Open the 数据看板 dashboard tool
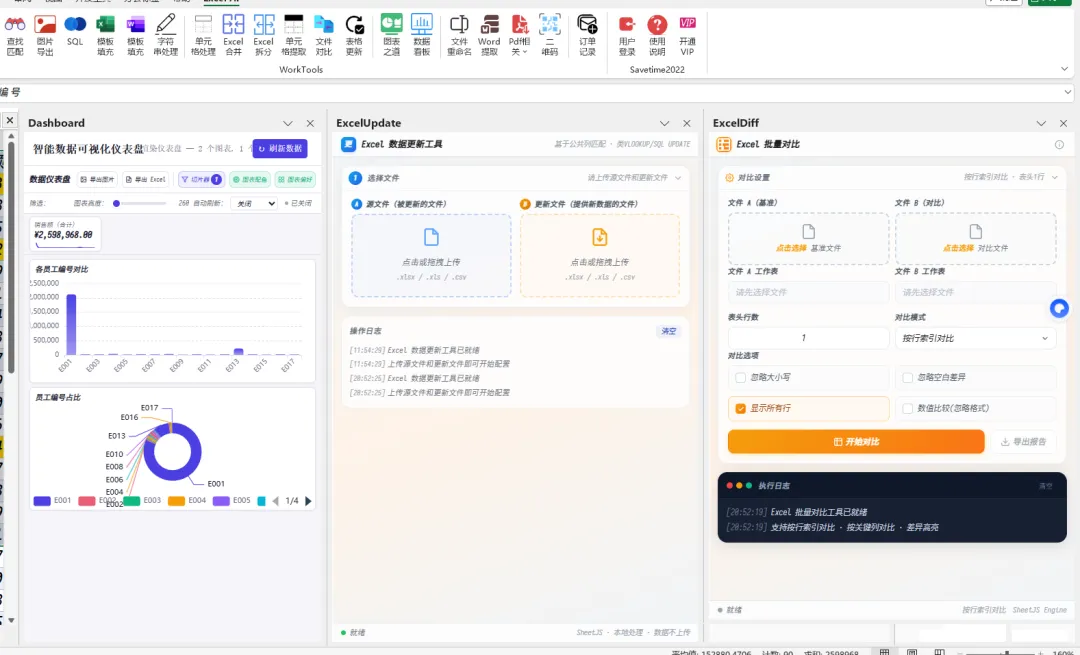 tap(422, 35)
